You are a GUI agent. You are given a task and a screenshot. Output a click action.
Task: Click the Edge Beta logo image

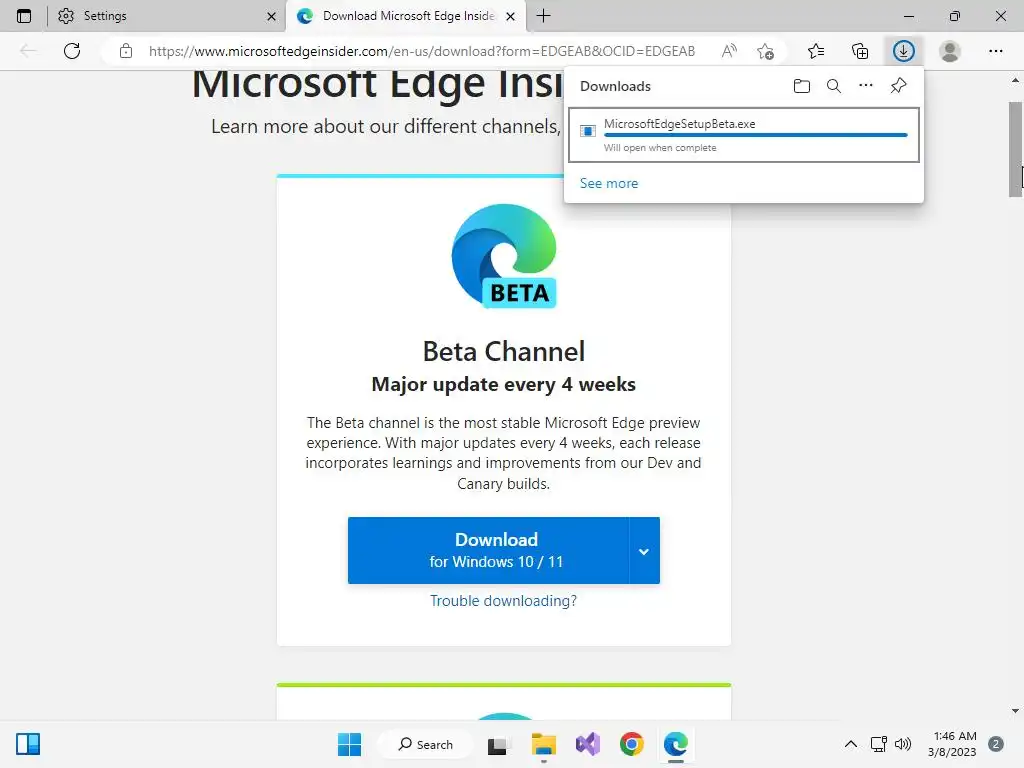tap(504, 256)
